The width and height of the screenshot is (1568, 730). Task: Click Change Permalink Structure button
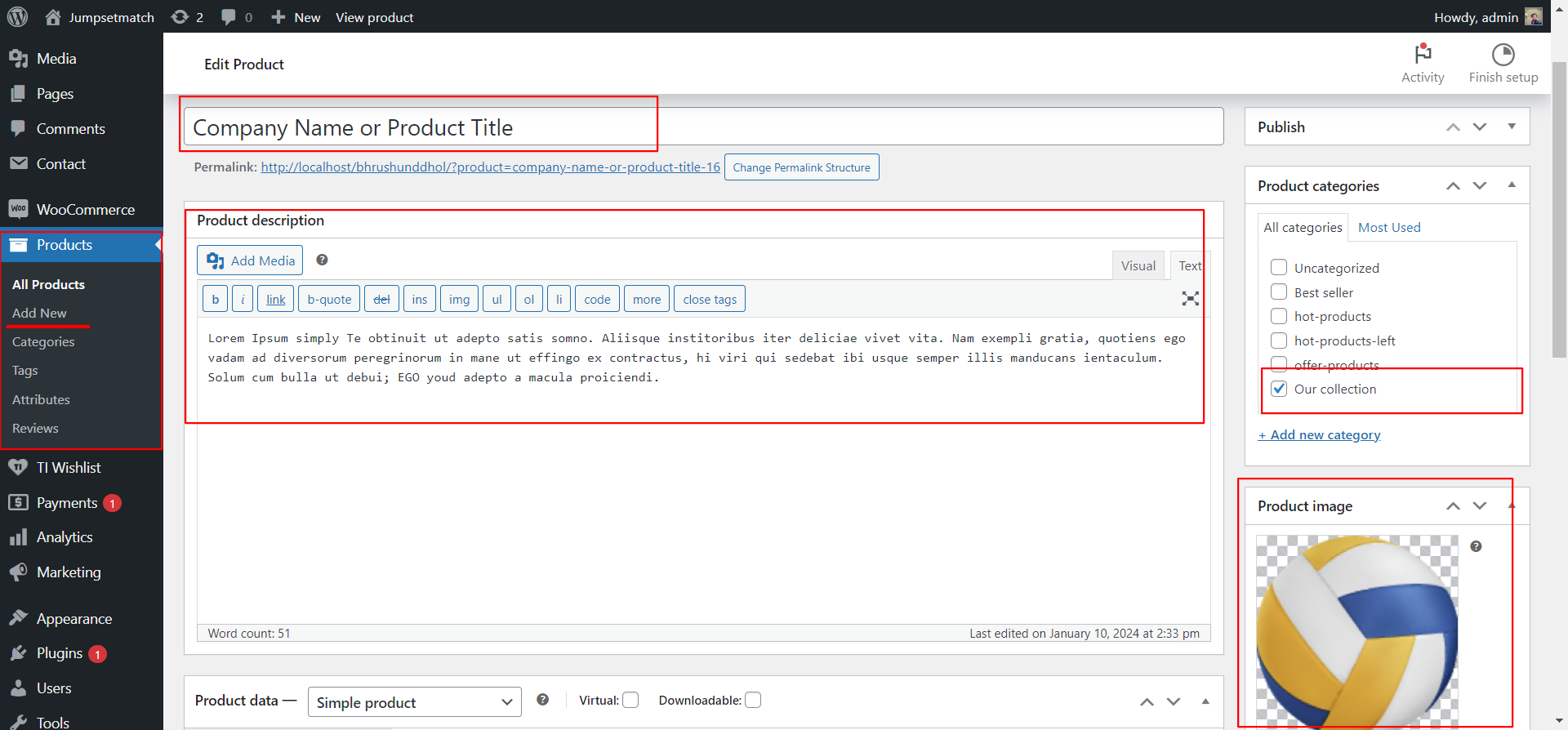pyautogui.click(x=801, y=167)
